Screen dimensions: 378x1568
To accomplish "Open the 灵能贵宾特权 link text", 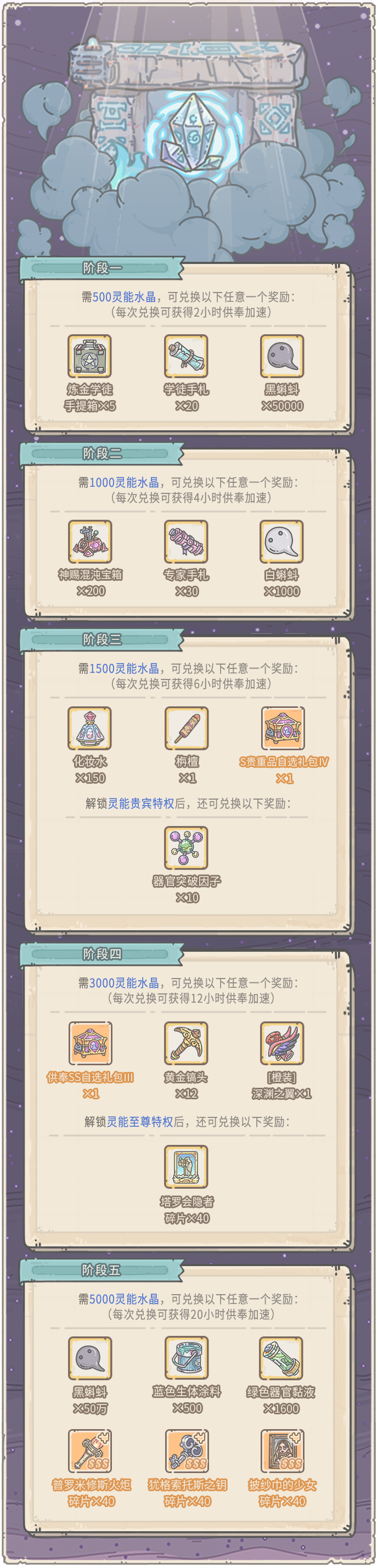I will pyautogui.click(x=141, y=803).
